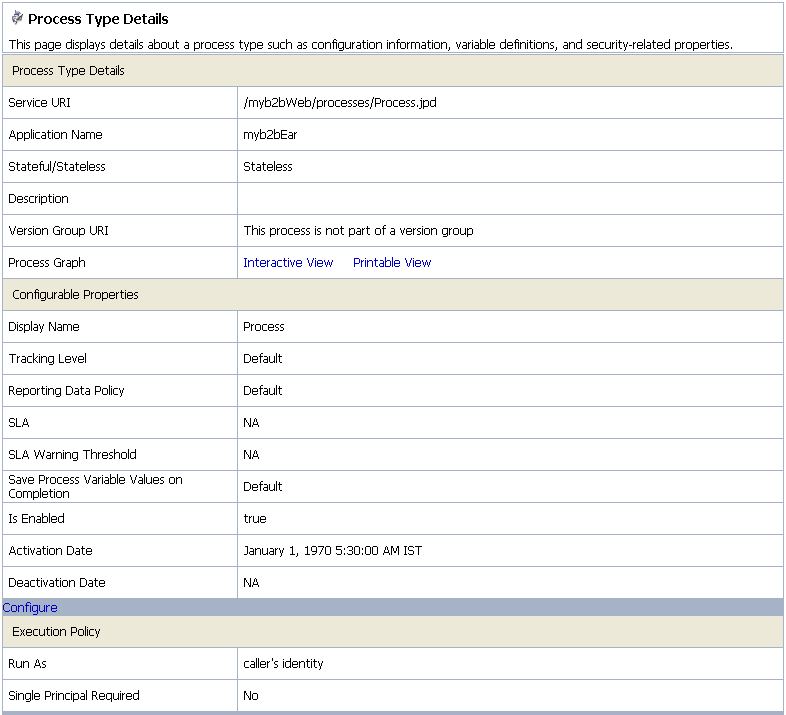Click the version group message text
The image size is (786, 715).
[x=358, y=231]
